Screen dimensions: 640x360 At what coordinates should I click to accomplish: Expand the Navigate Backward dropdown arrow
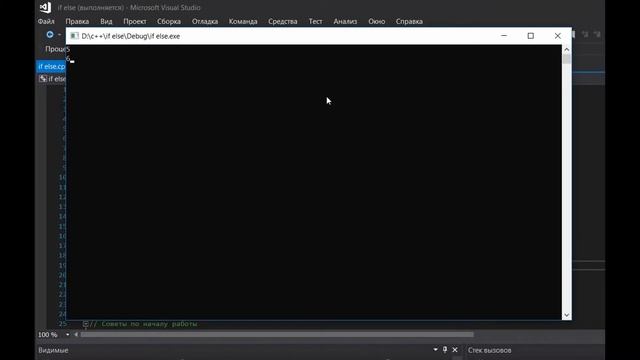[x=59, y=35]
